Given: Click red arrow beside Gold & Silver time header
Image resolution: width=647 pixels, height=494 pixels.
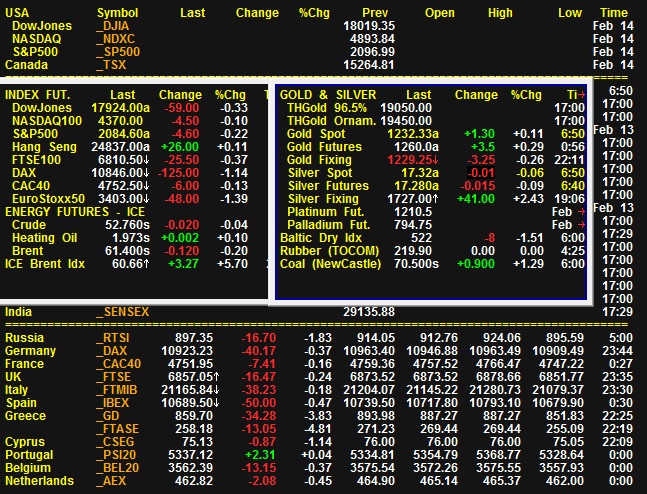Looking at the screenshot, I should tap(581, 95).
